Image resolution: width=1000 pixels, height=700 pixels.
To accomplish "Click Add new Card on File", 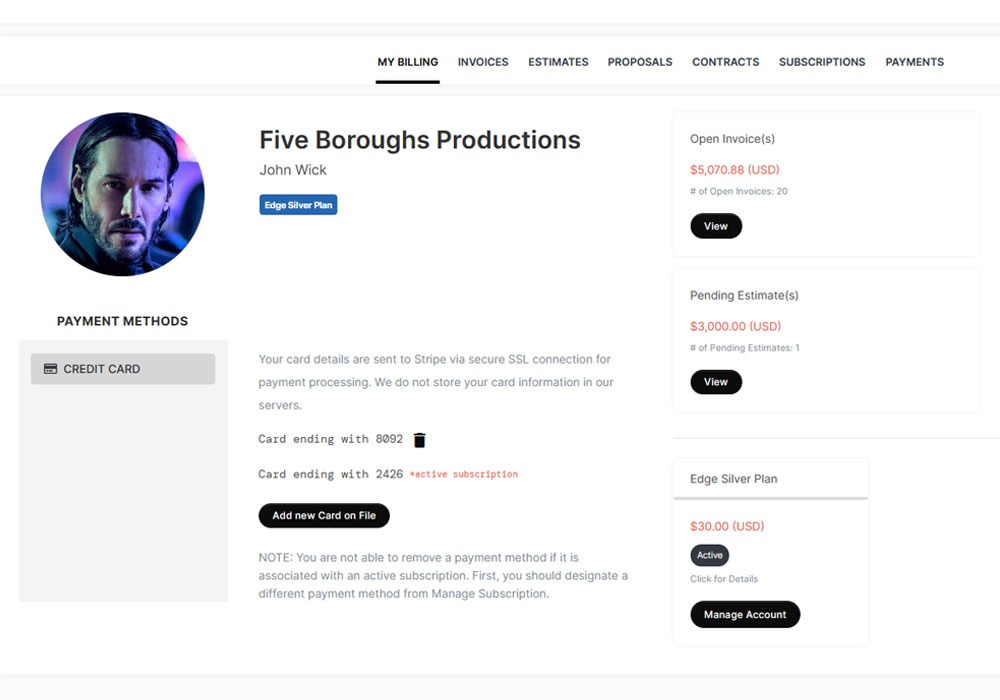I will [x=324, y=516].
